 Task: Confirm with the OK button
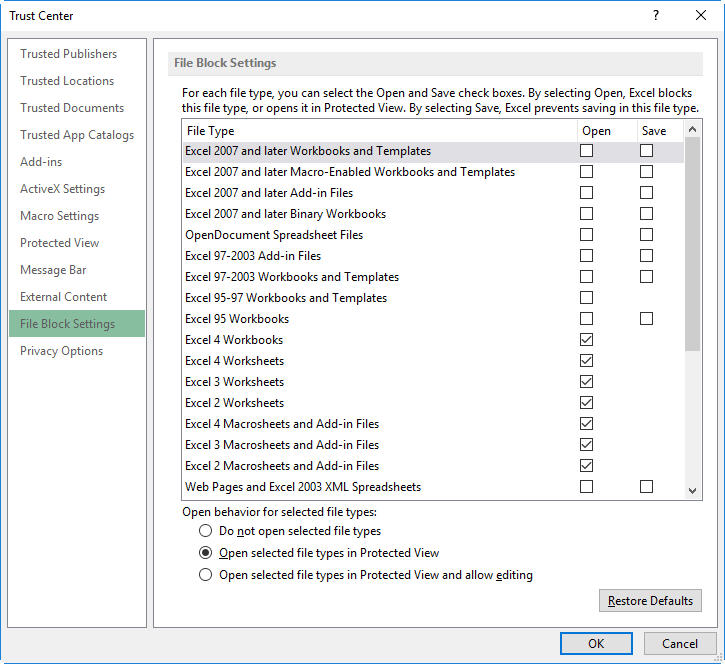click(x=596, y=644)
